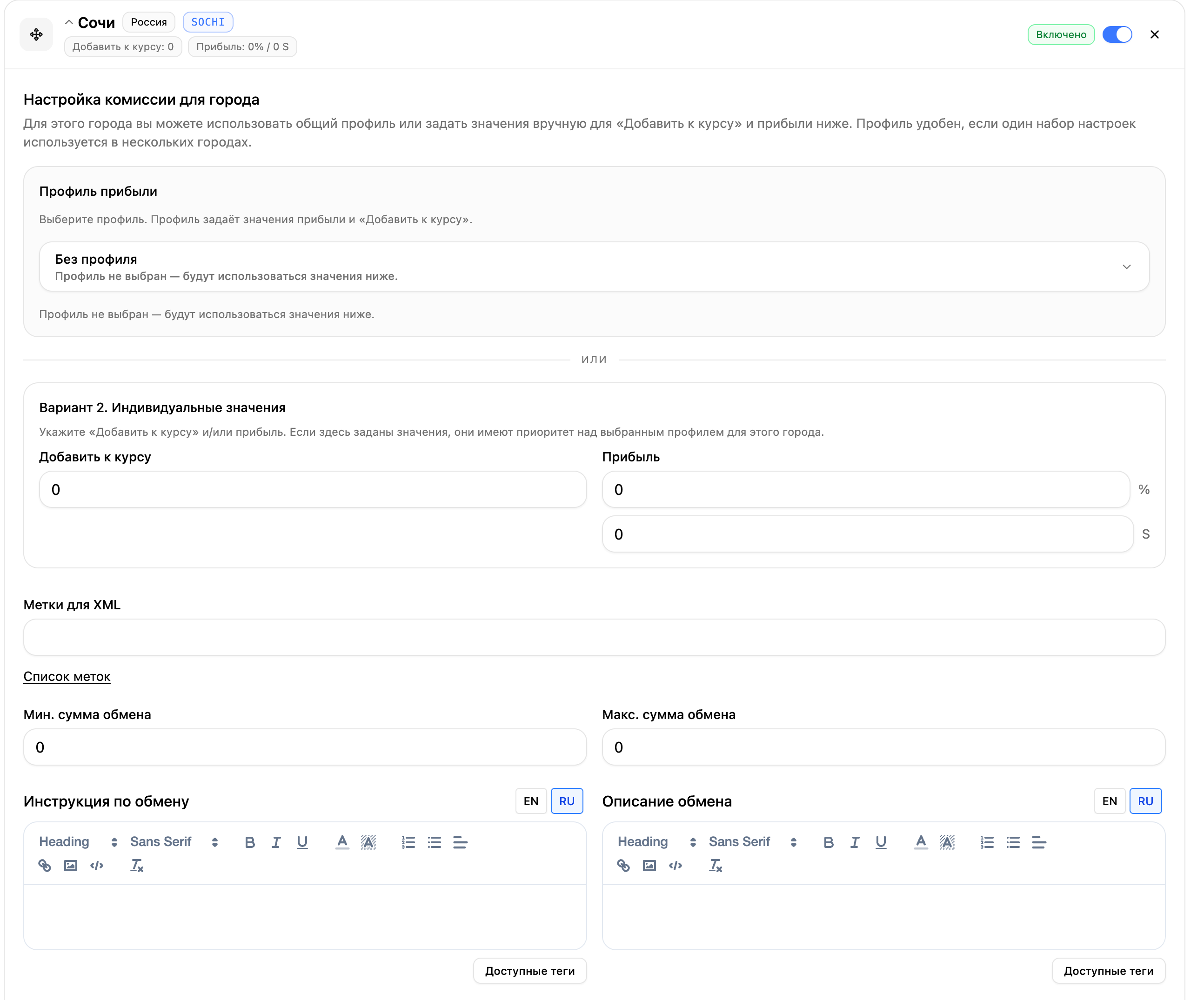
Task: Open Sans Serif font dropdown in Описание обмена
Action: 753,842
